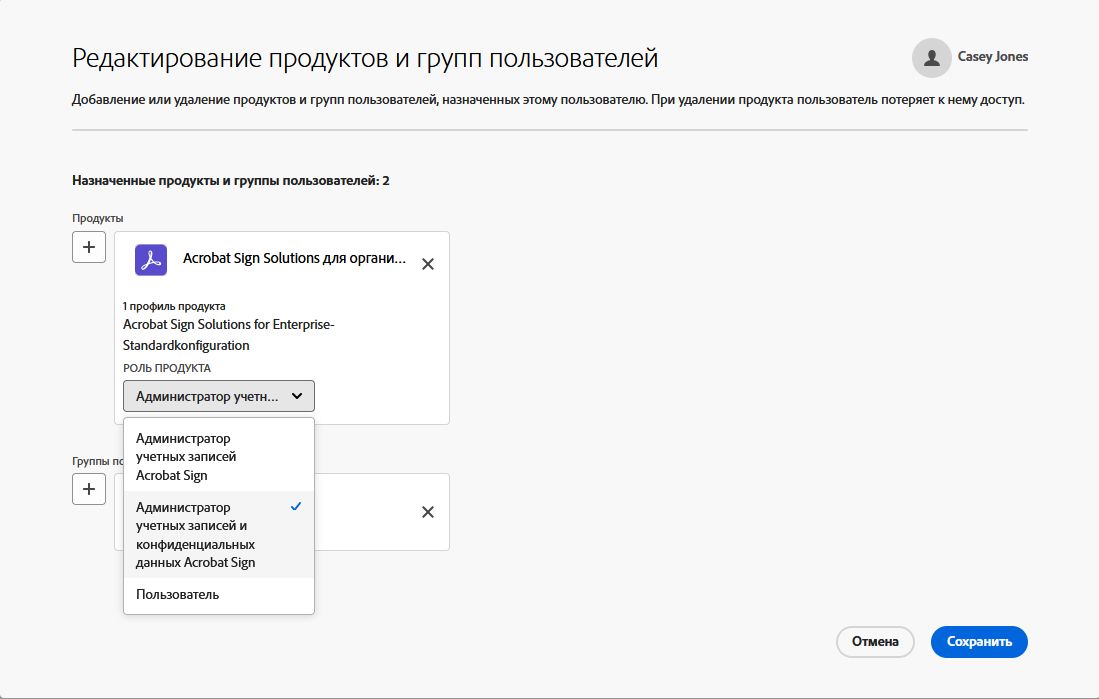Add a product with the plus button

[89, 246]
